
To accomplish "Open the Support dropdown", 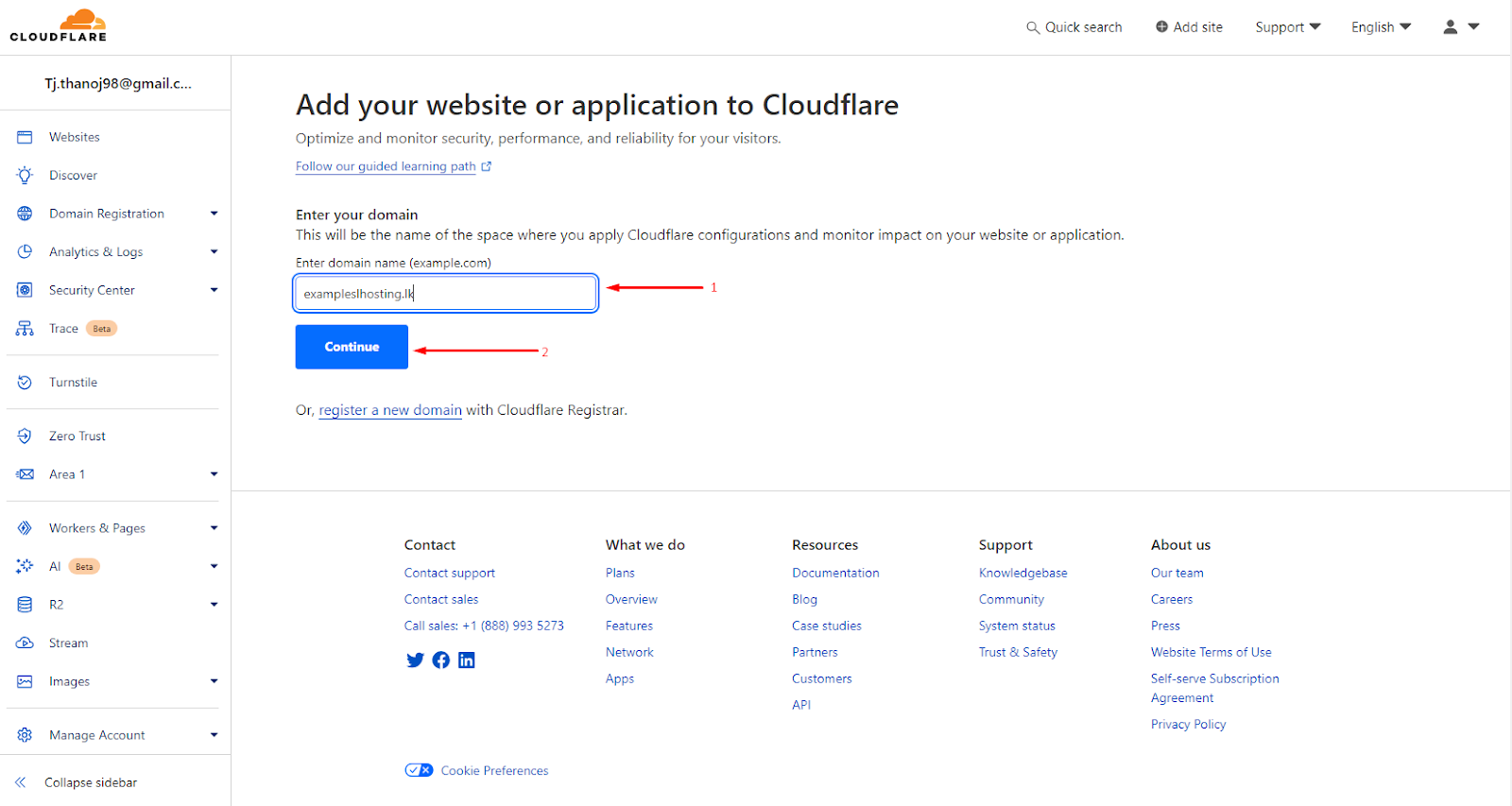I will 1288,26.
